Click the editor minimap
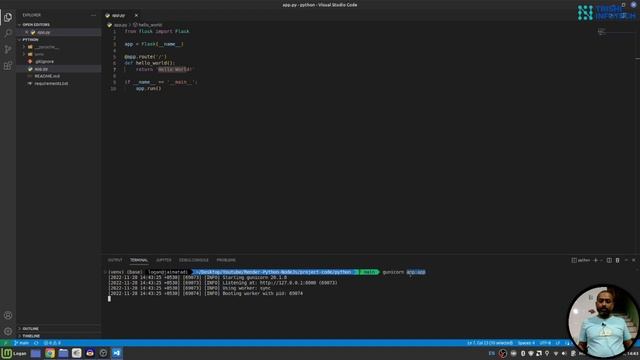The height and width of the screenshot is (360, 640). click(616, 32)
